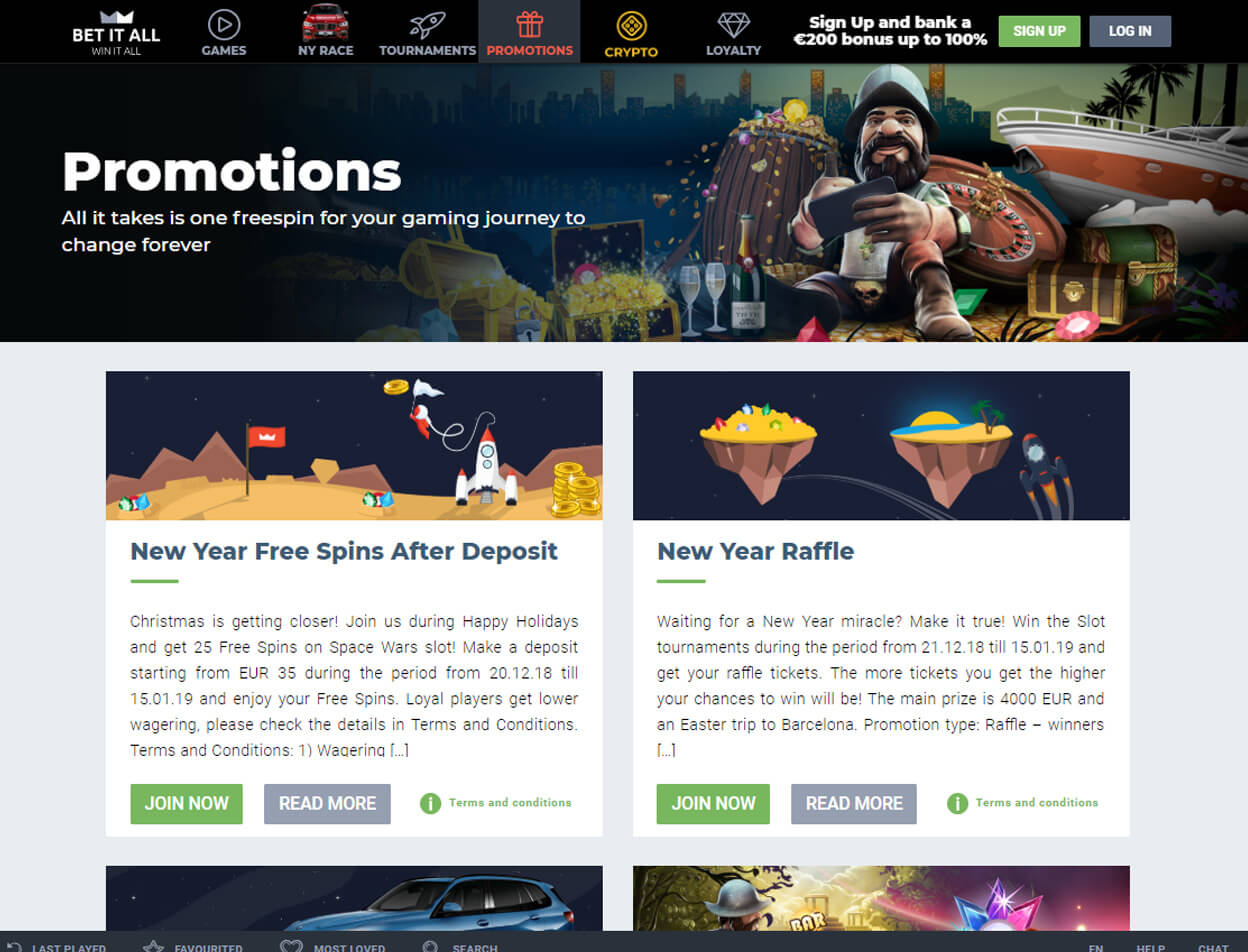Click the New Year Free Spins After Deposit title
Image resolution: width=1248 pixels, height=952 pixels.
coord(344,551)
